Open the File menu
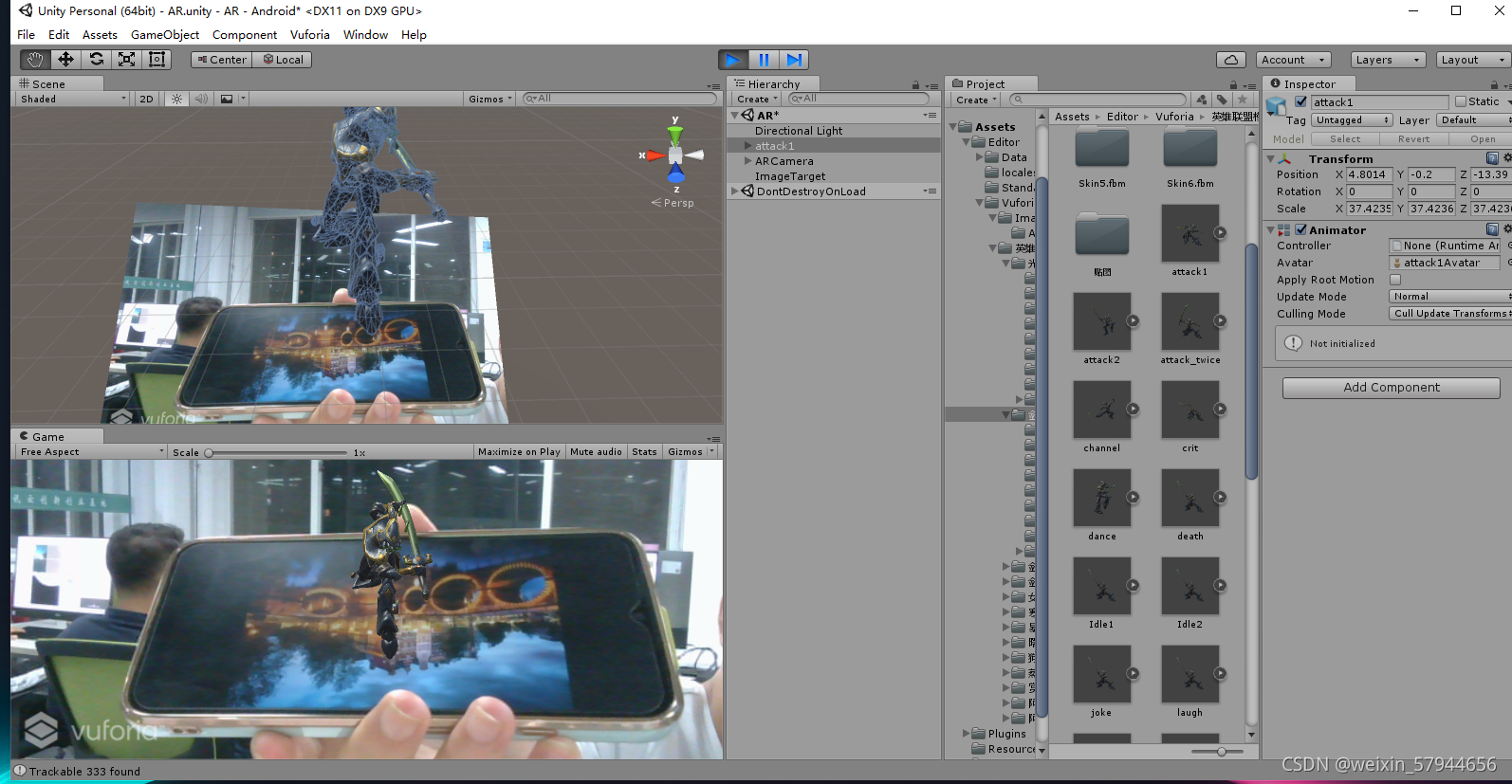Viewport: 1512px width, 784px height. [x=26, y=34]
